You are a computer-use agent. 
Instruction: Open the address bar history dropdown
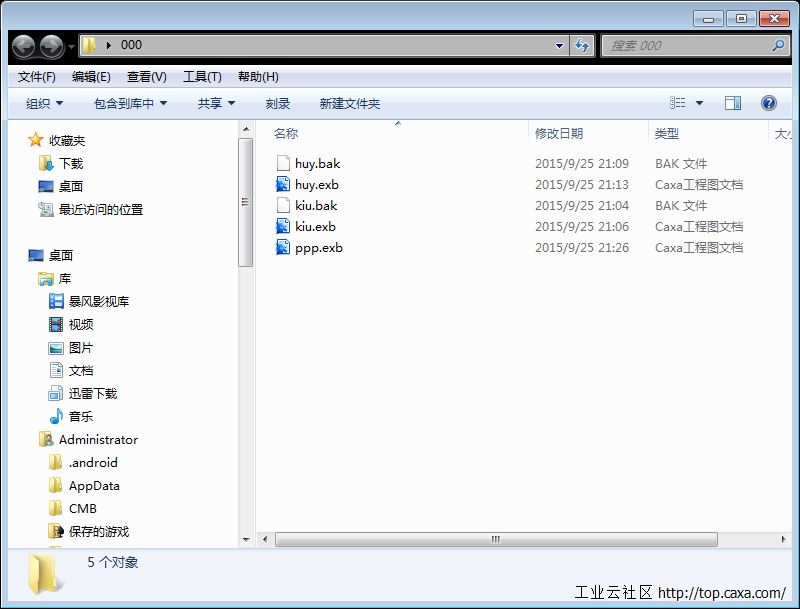pos(559,45)
